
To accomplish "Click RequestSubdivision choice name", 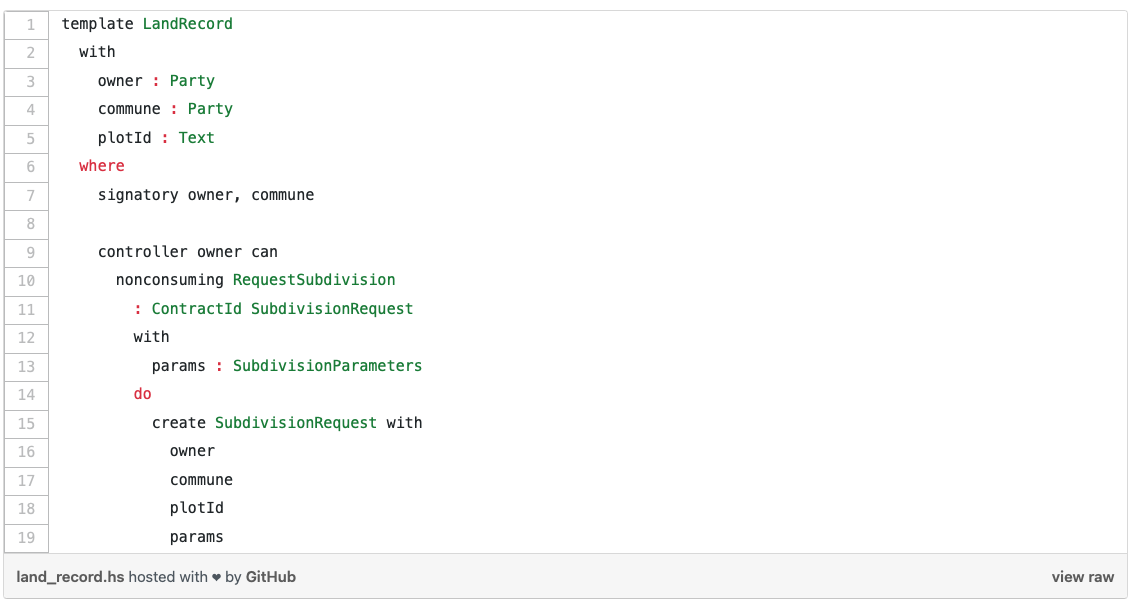I will coord(314,280).
